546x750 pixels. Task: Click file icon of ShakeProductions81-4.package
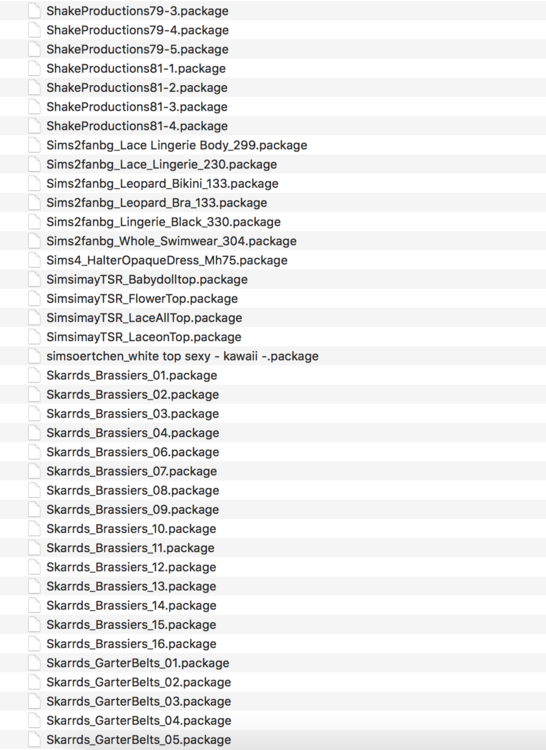coord(34,126)
